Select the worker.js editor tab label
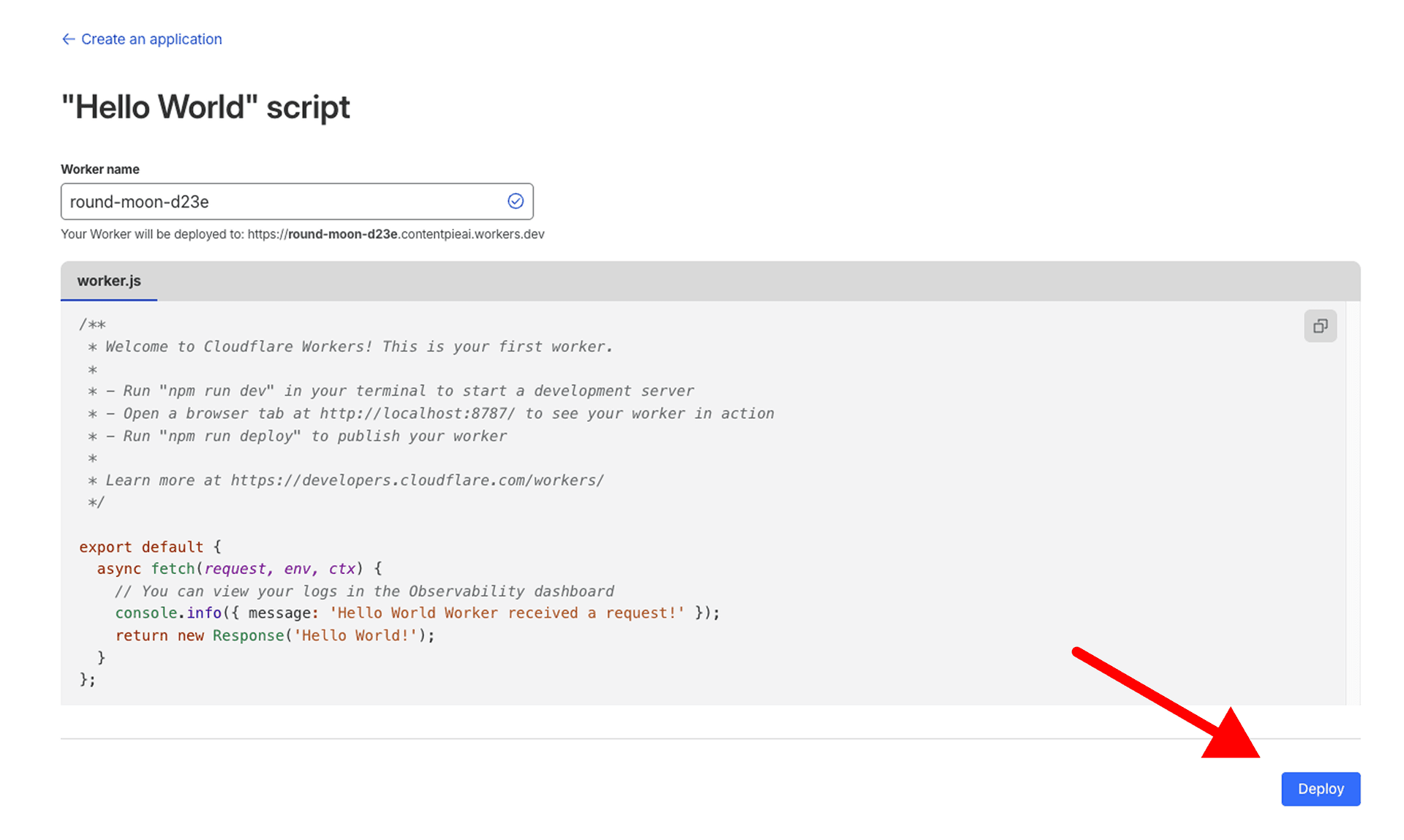The width and height of the screenshot is (1404, 840). coord(109,281)
